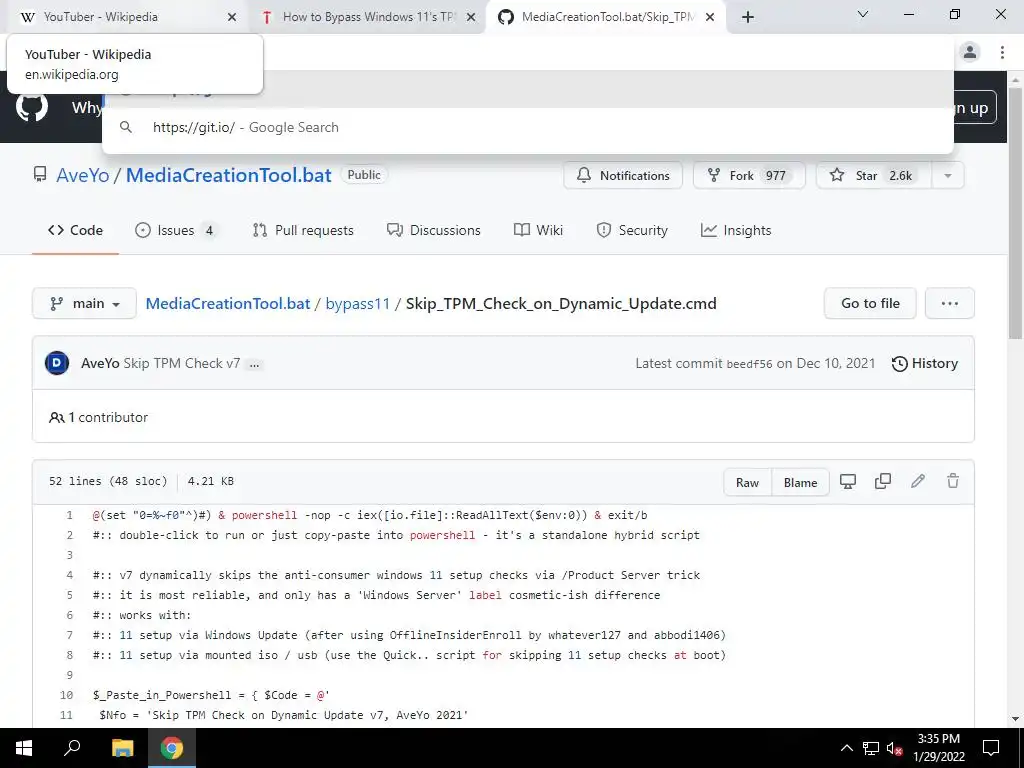
Task: Click 52 lines (48 sloc) file info
Action: click(108, 481)
